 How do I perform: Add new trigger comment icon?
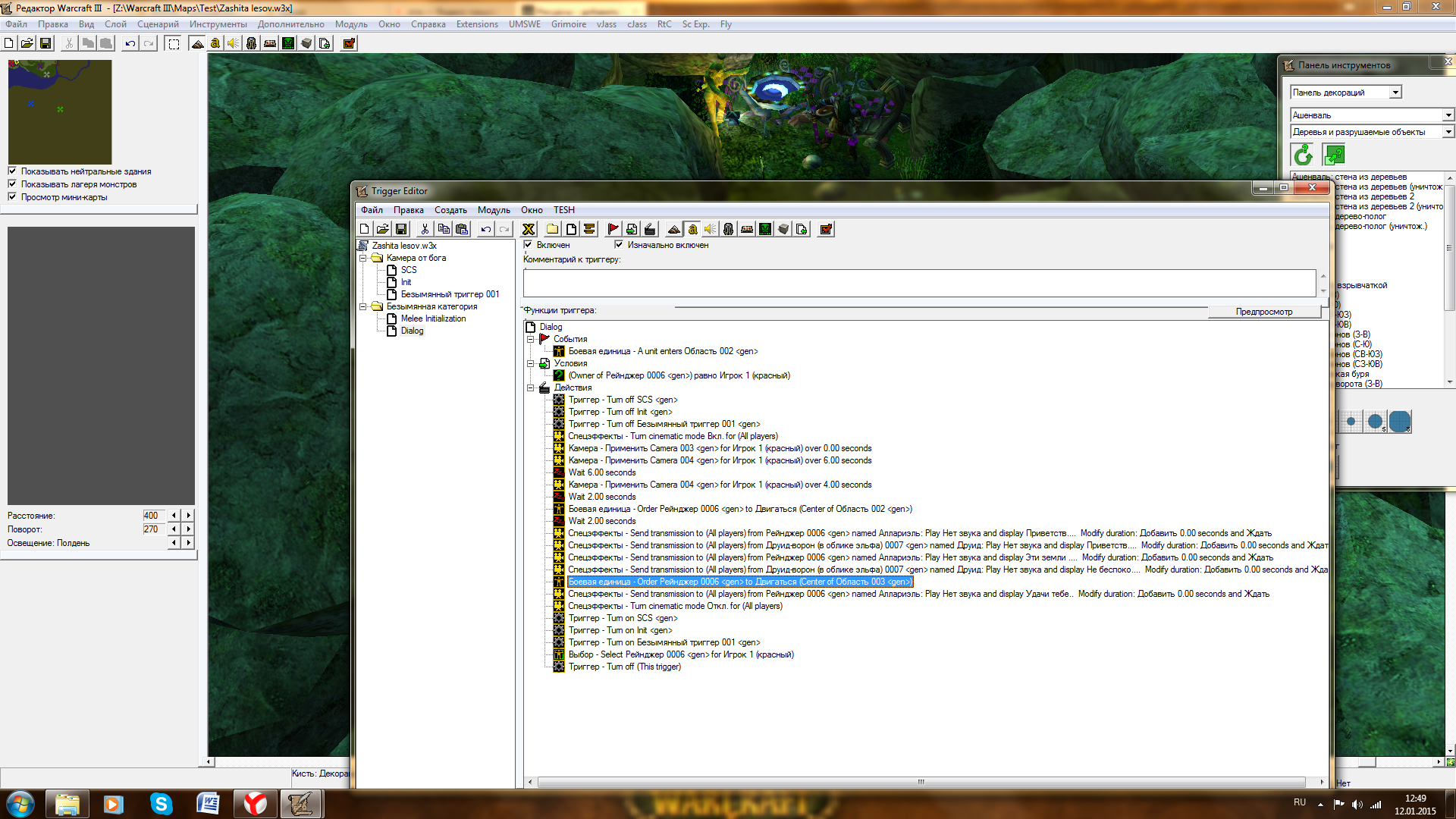(589, 229)
